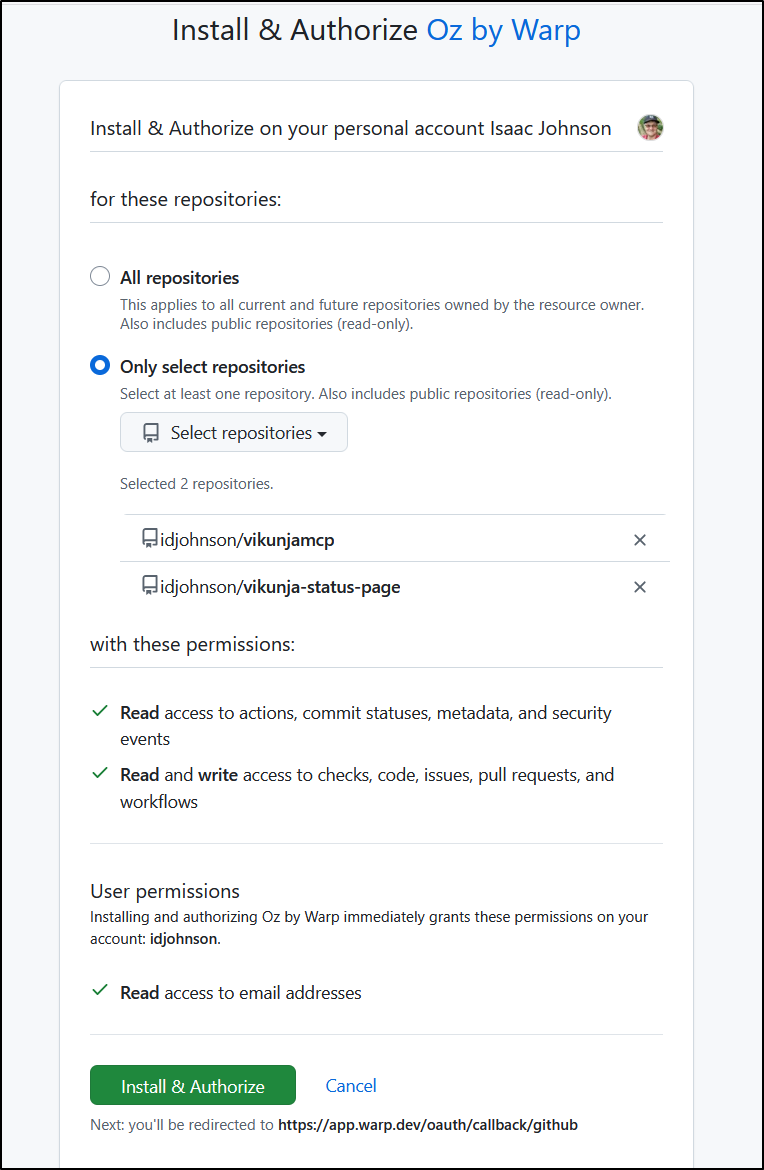Viewport: 764px width, 1170px height.
Task: Click the Cancel link
Action: click(x=351, y=1086)
